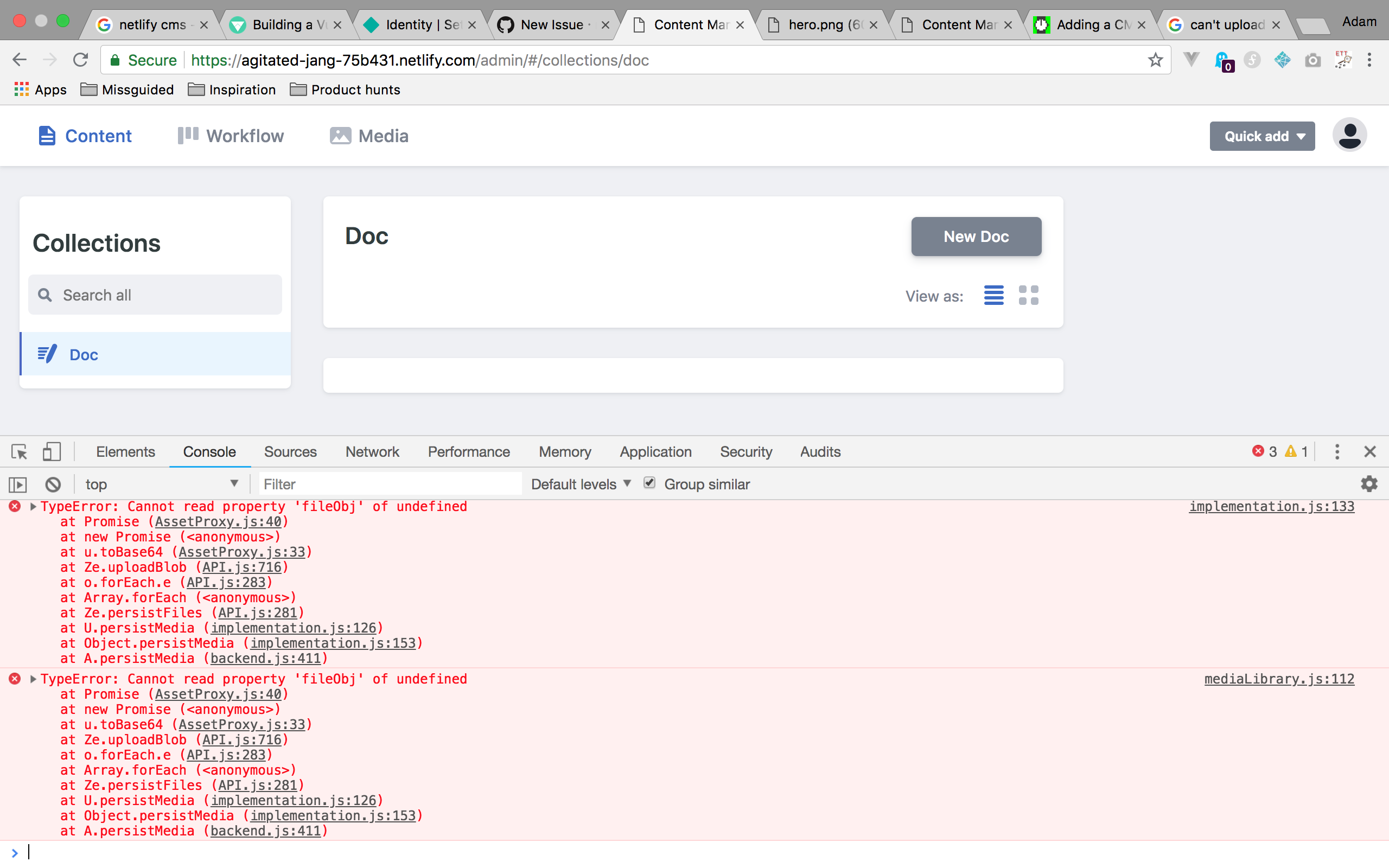Select list view icon
Screen dimensions: 1389x868
[993, 295]
